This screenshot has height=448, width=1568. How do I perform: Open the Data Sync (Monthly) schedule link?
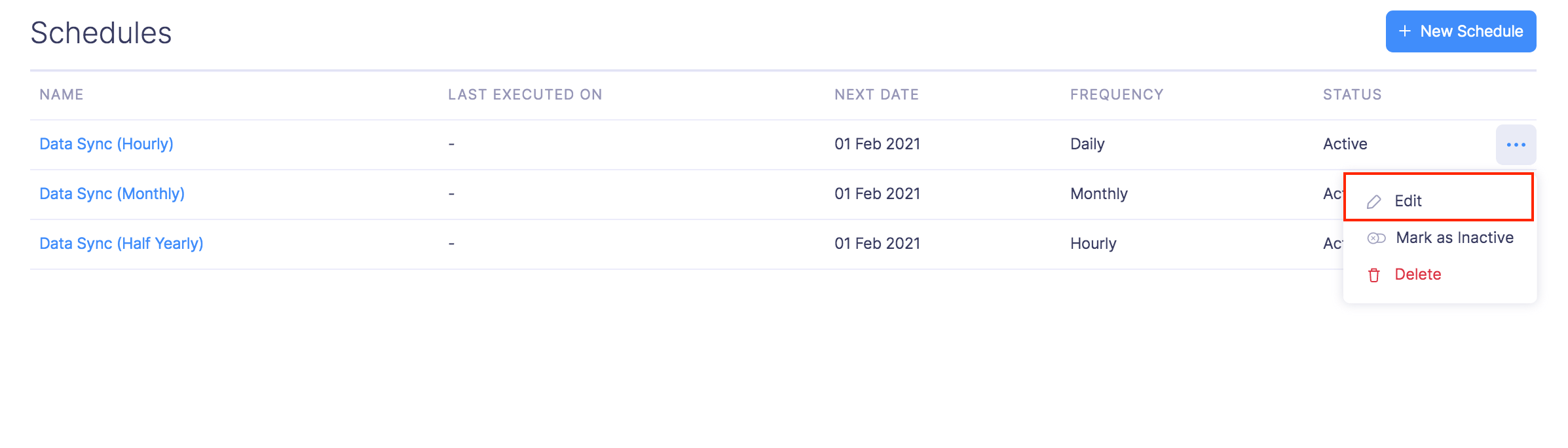click(x=112, y=193)
